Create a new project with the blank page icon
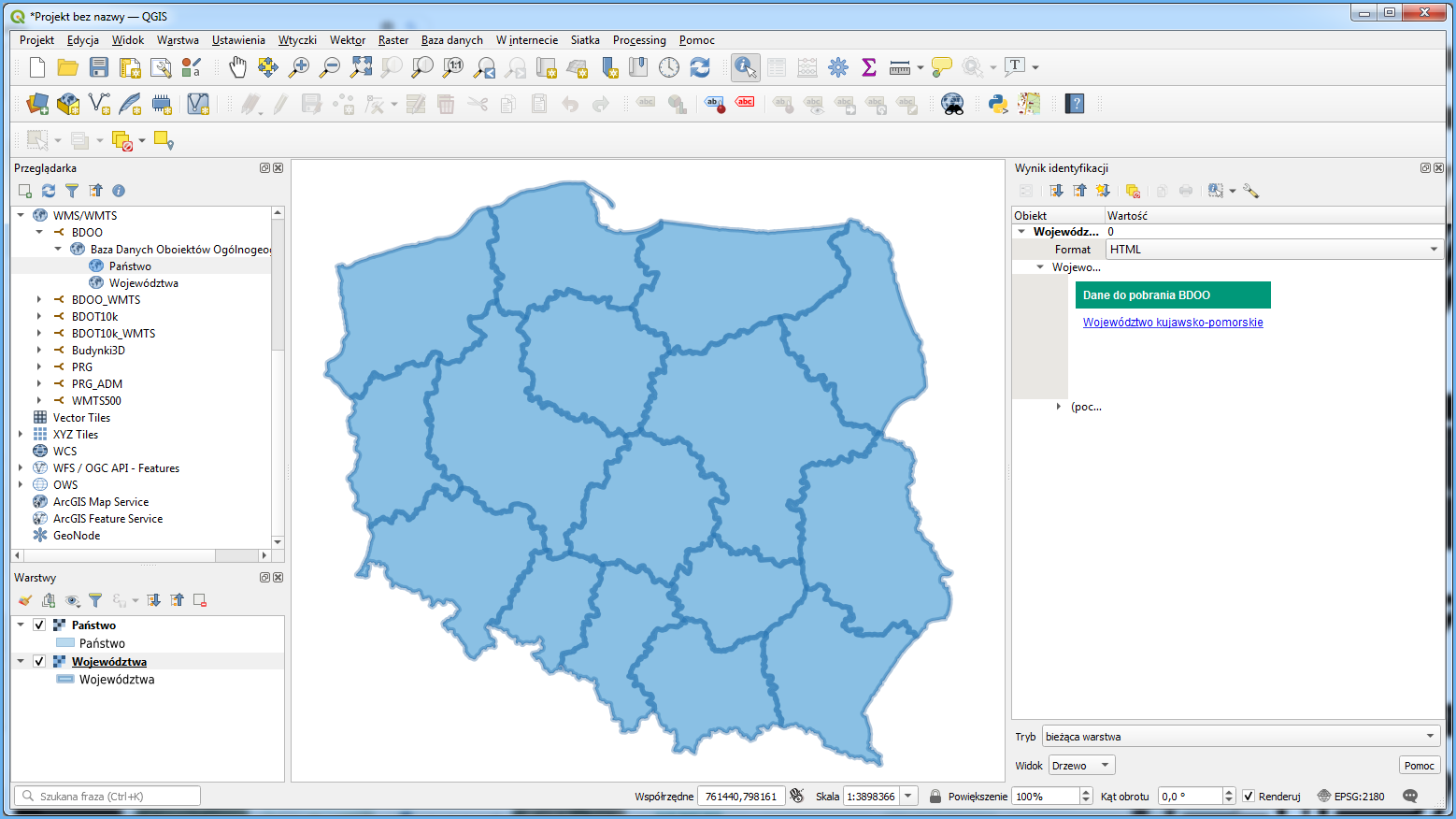Screen dimensions: 1456x819 [37, 67]
